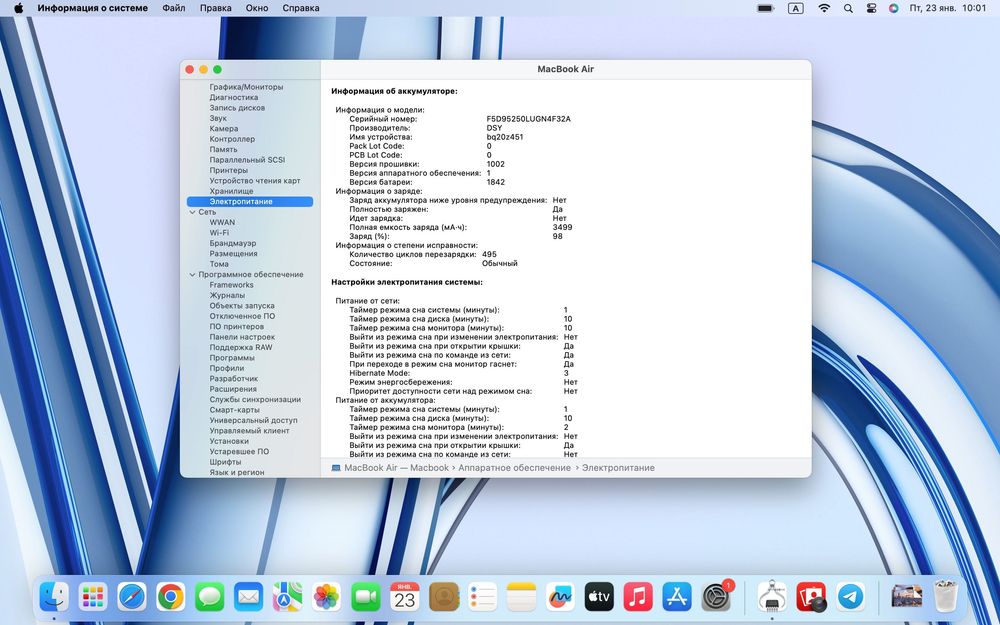Launch Apple TV from the Dock
Screen dimensions: 1000x625
[599, 598]
